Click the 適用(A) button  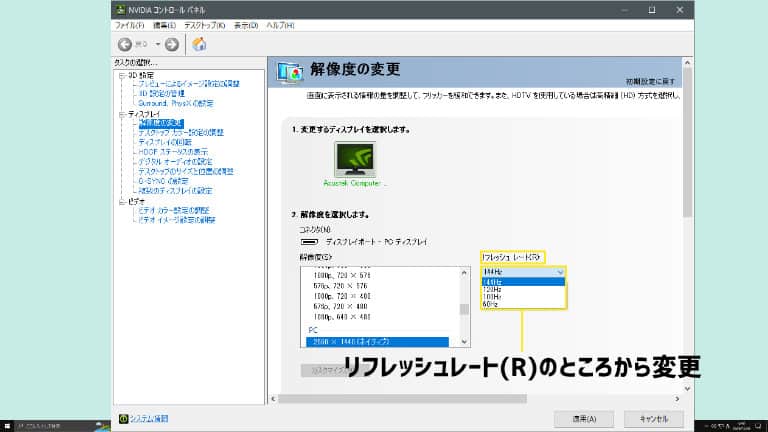point(584,419)
